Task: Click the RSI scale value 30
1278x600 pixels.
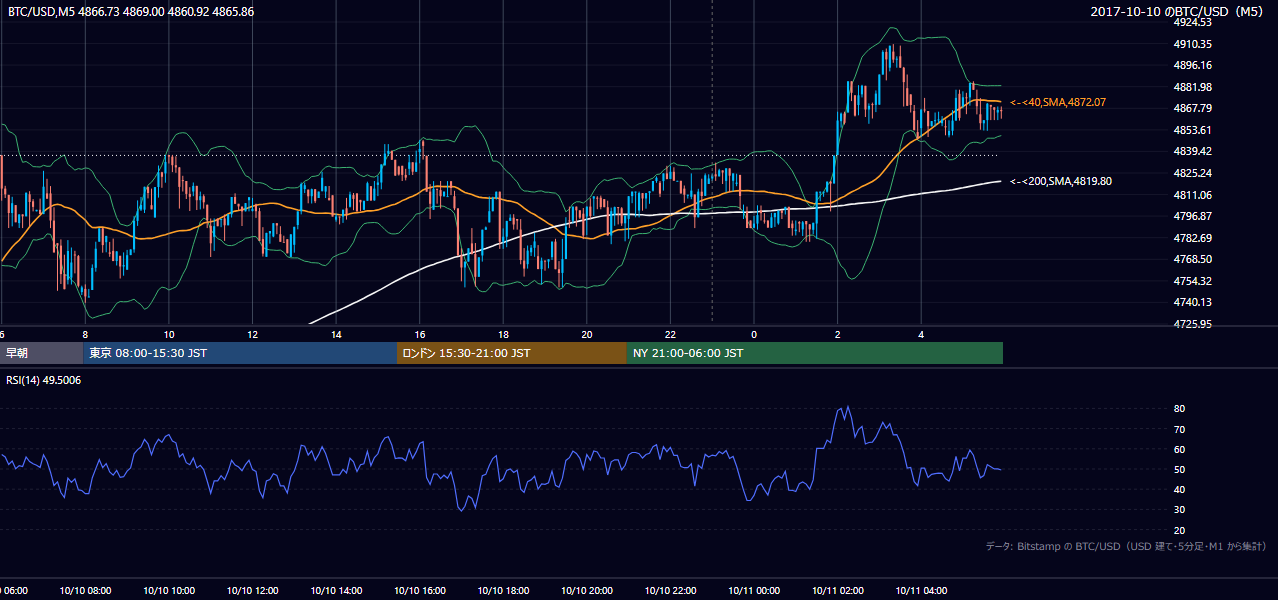Action: click(x=1179, y=510)
